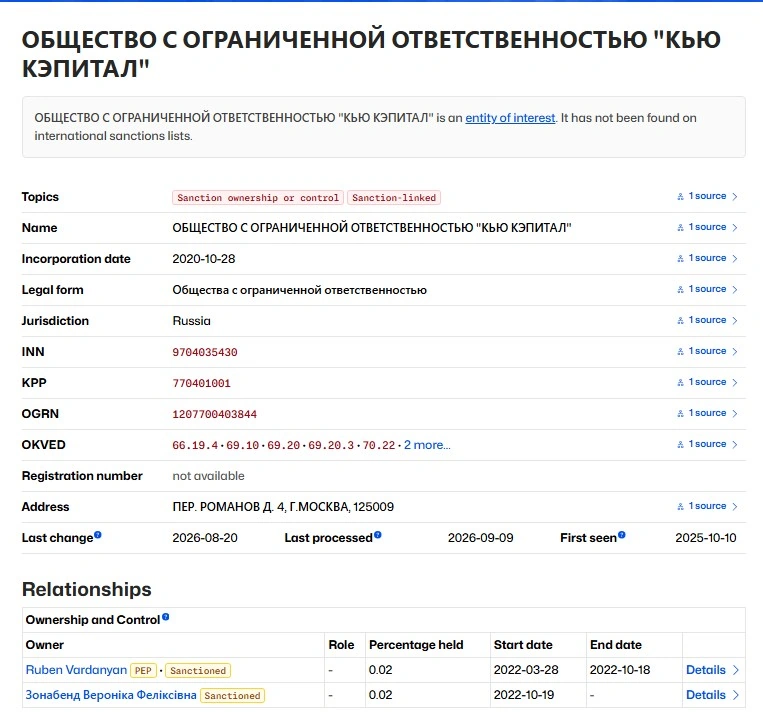Click the source icon in Address row

(680, 506)
